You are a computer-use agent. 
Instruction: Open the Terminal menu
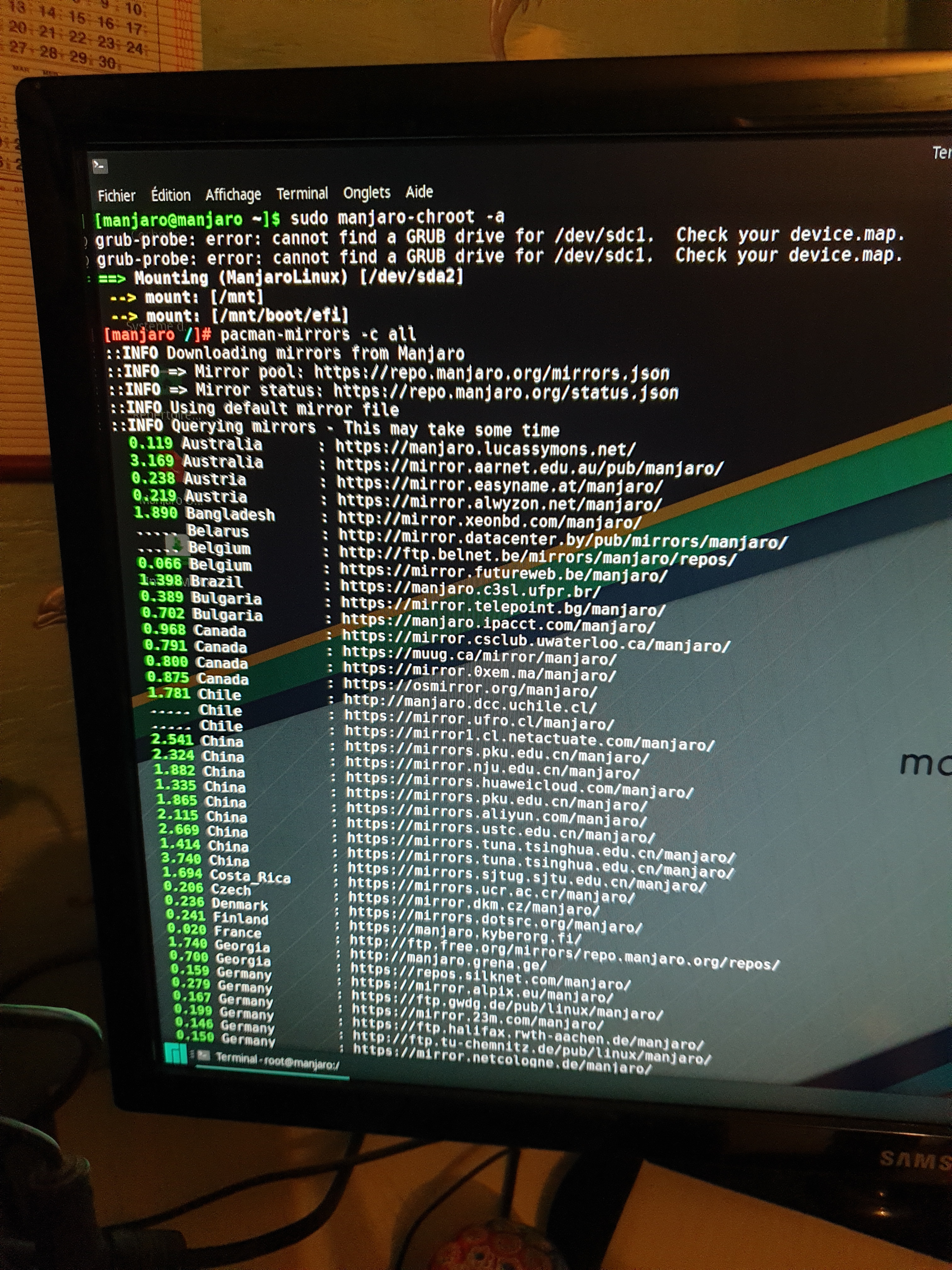[x=302, y=193]
